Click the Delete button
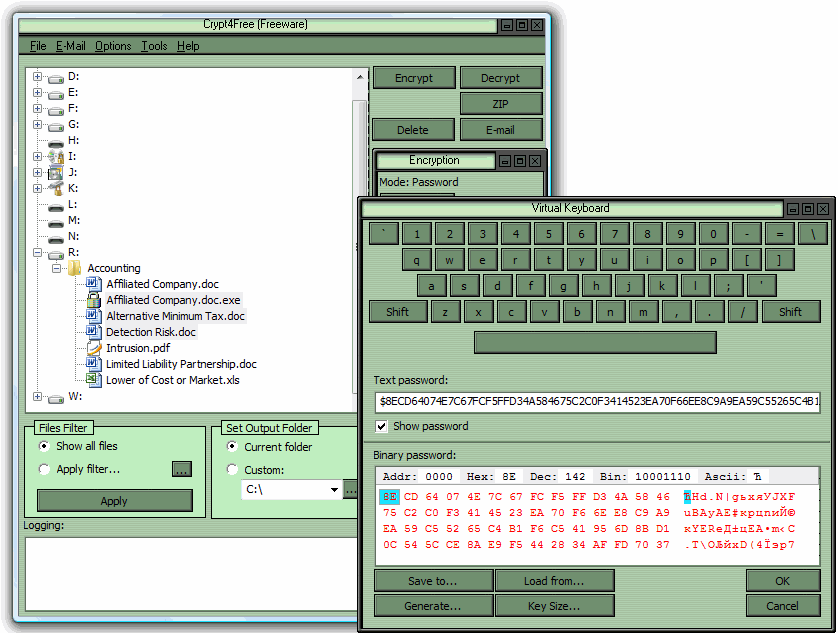838x633 pixels. point(413,130)
